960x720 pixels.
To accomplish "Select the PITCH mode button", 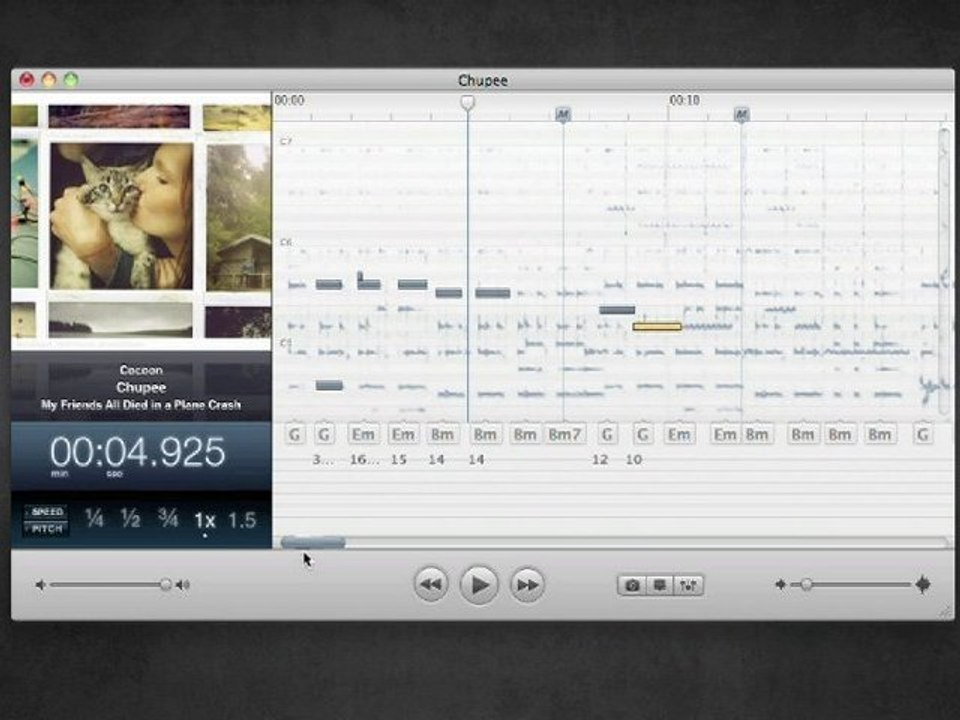I will (x=47, y=528).
